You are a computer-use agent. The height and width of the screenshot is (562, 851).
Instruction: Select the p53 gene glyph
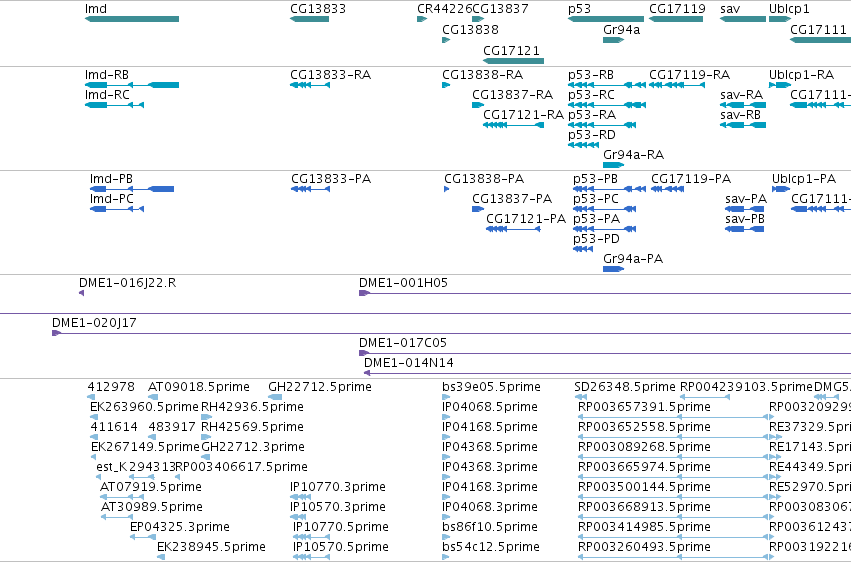click(x=606, y=19)
